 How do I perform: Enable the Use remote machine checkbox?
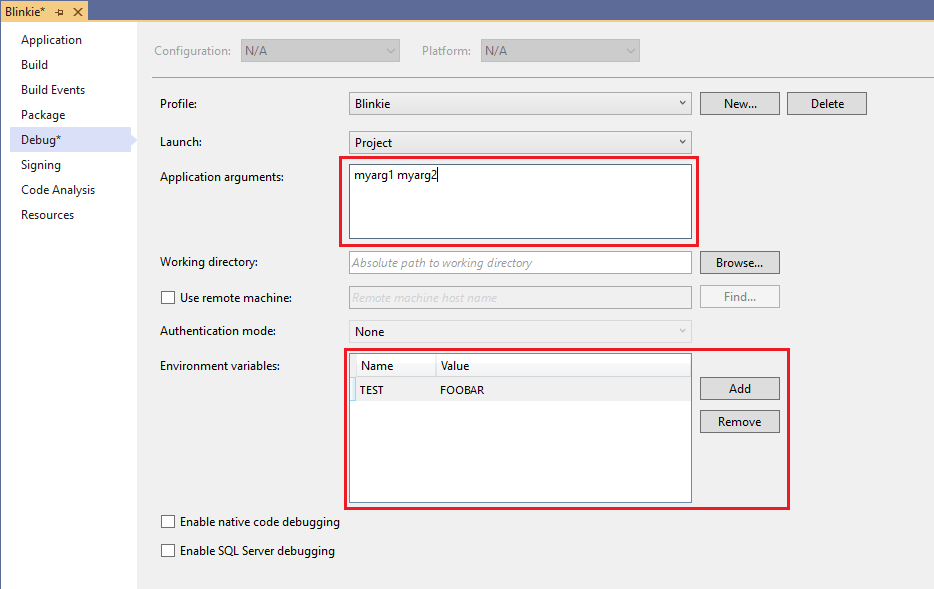[x=168, y=297]
